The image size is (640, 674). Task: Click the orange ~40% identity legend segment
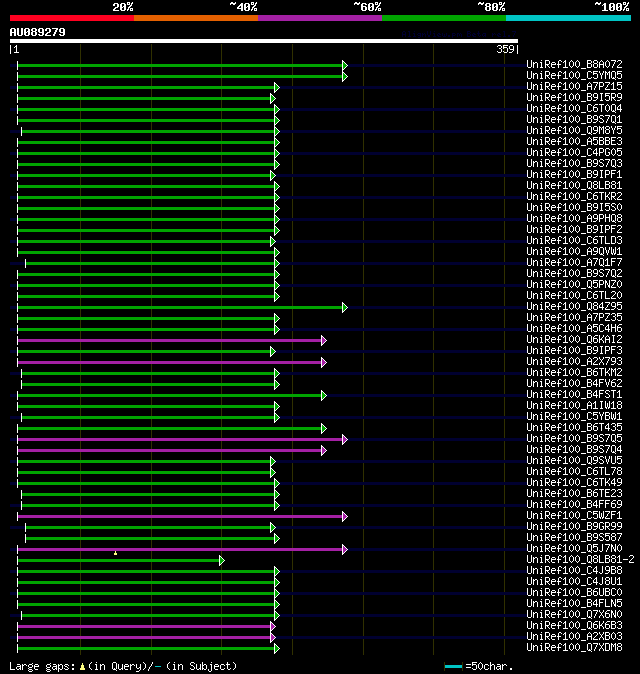(196, 18)
